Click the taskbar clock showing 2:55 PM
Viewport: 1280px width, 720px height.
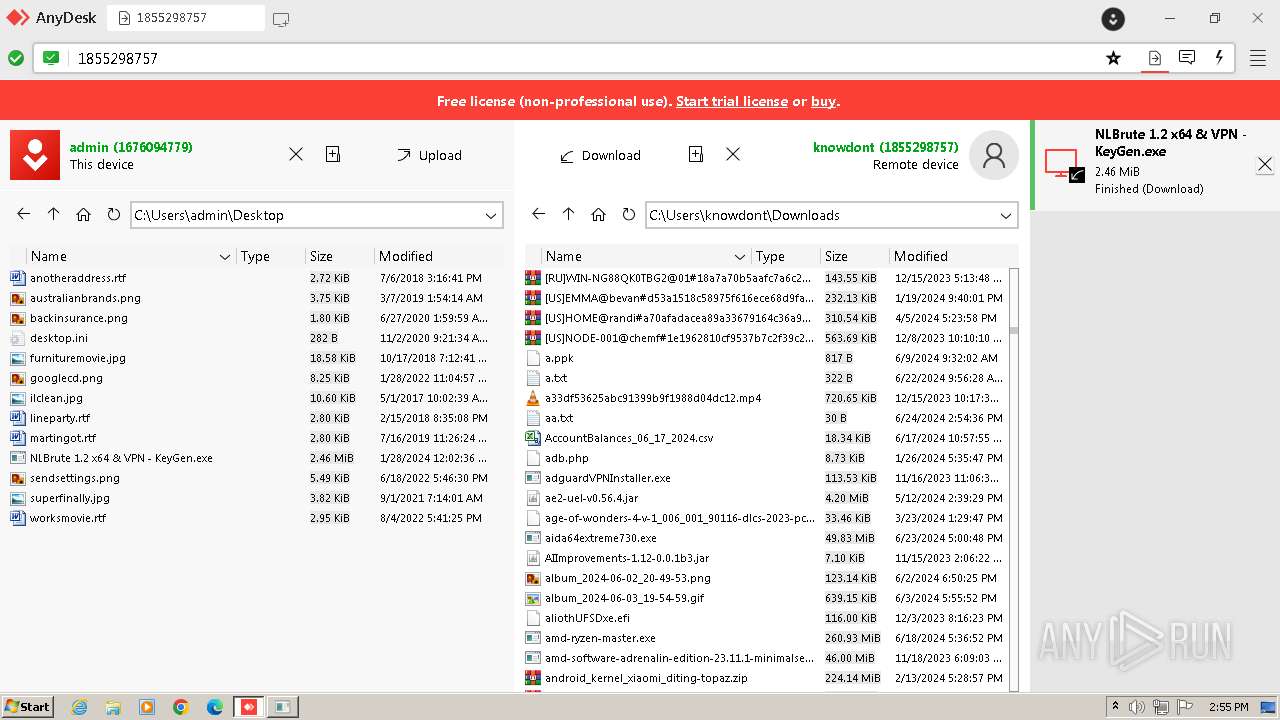pos(1228,707)
